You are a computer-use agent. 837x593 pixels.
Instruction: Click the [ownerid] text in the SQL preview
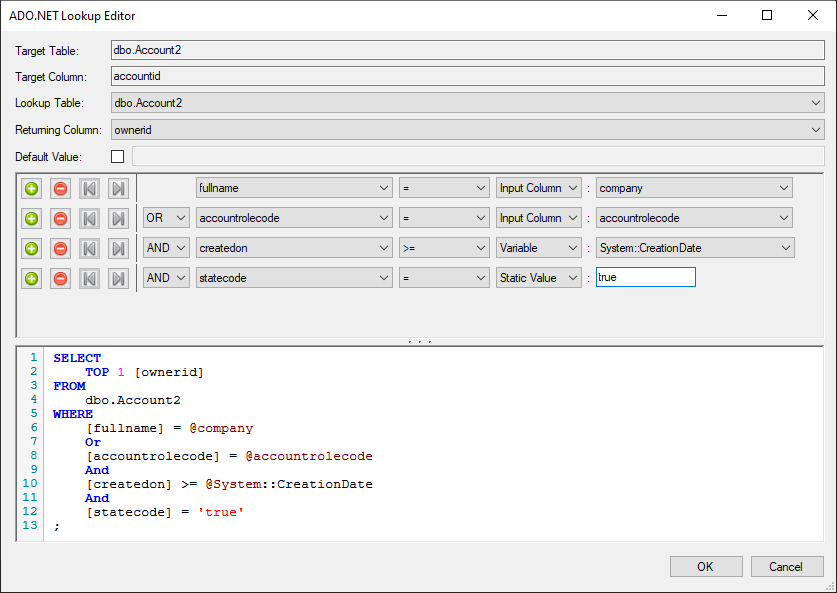tap(169, 373)
